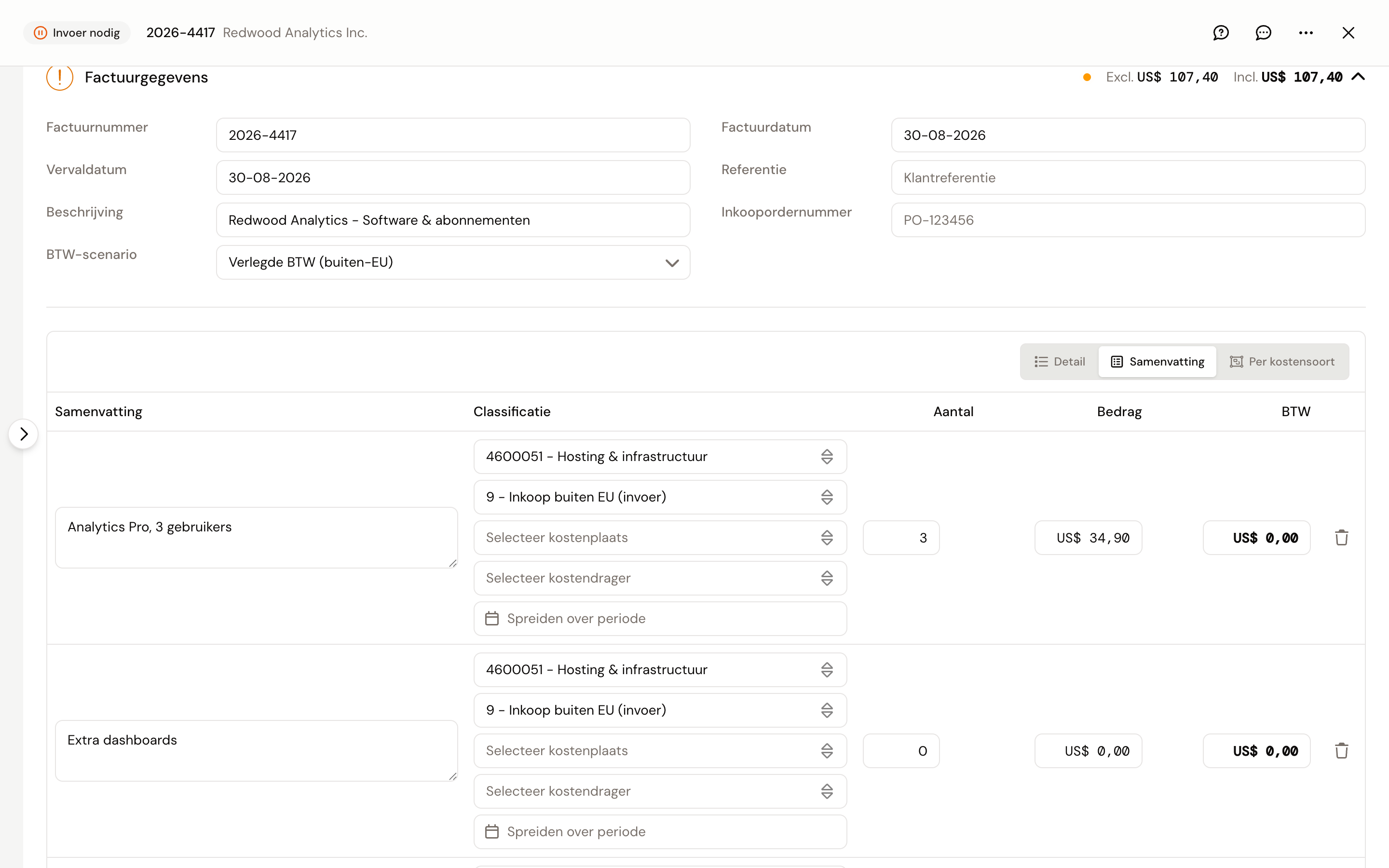Click BTW amount field of Analytics Pro

[x=1257, y=538]
